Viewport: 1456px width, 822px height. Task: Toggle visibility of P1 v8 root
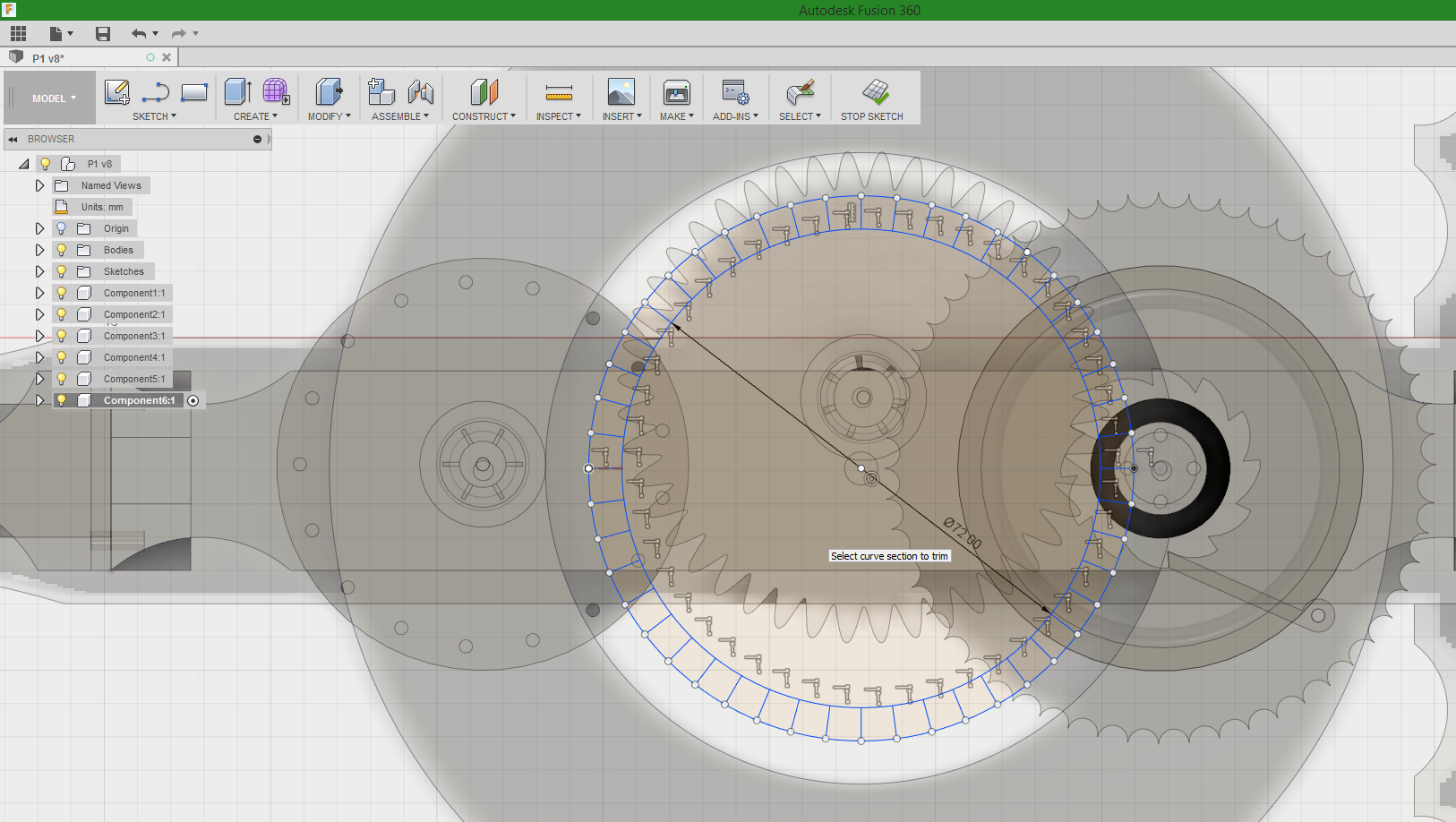pos(45,164)
